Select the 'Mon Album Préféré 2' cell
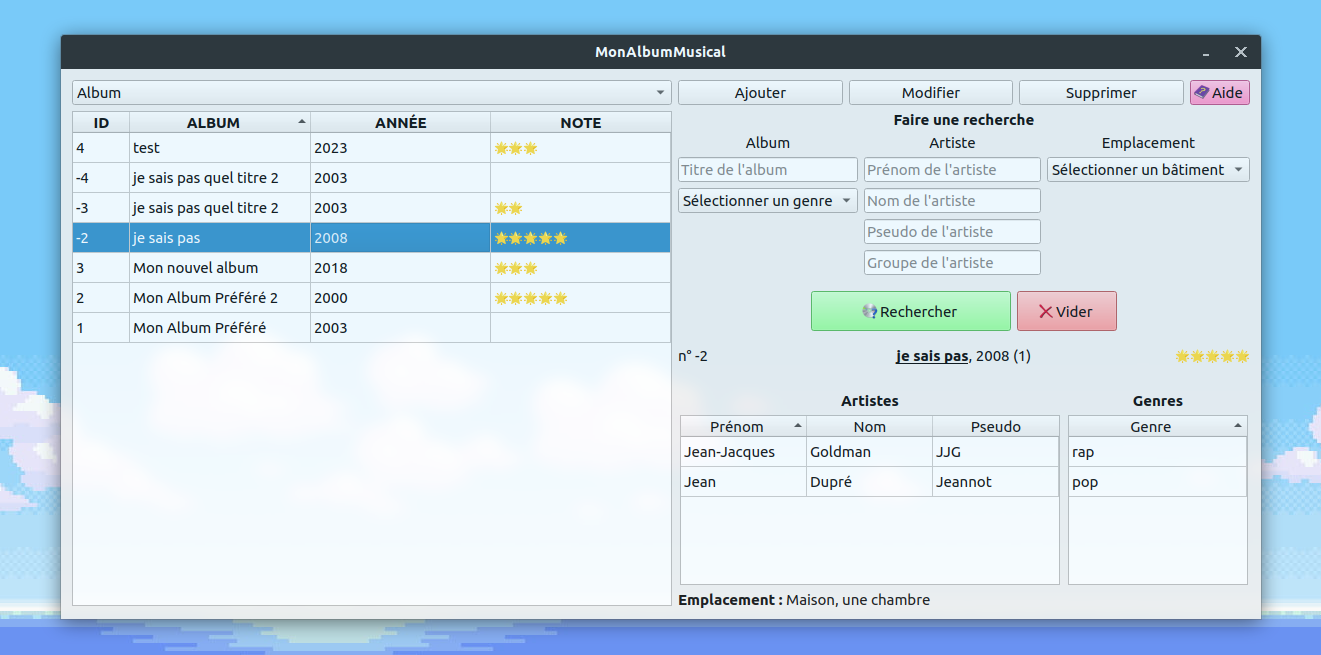 [219, 298]
